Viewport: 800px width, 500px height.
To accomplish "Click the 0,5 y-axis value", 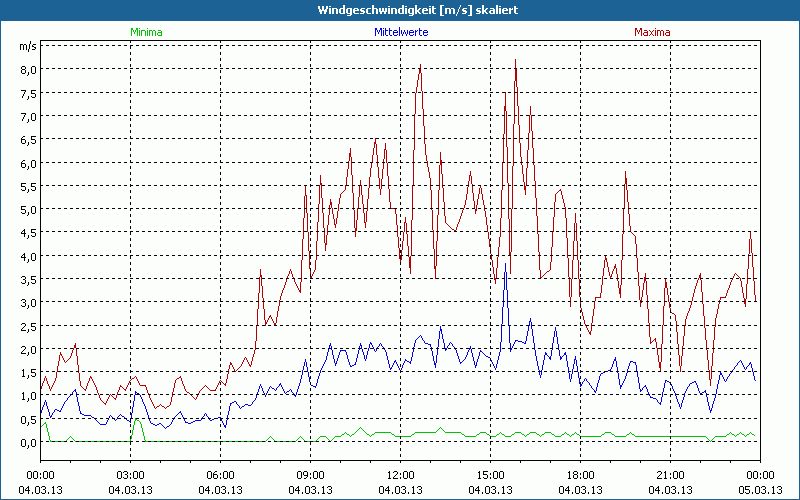I will tap(29, 420).
